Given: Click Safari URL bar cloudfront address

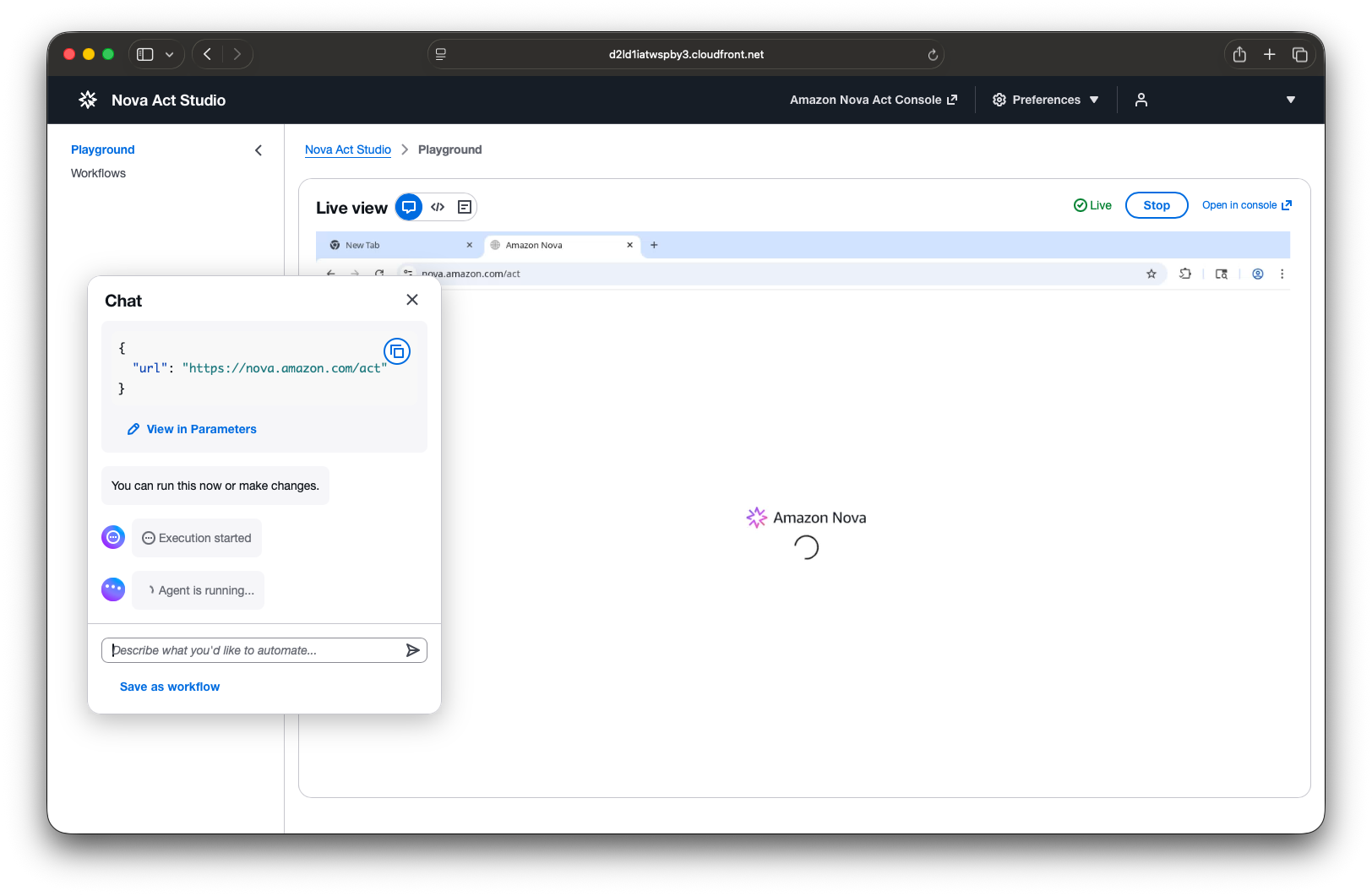Looking at the screenshot, I should pyautogui.click(x=686, y=54).
